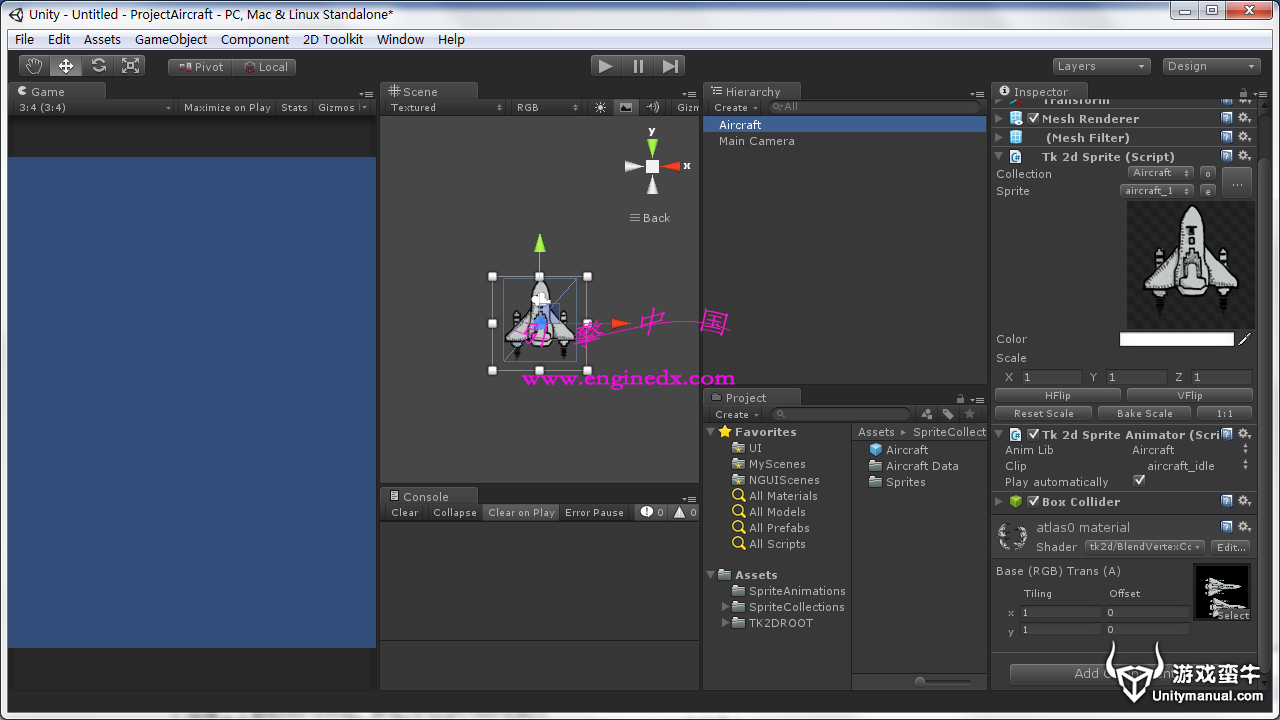This screenshot has width=1280, height=720.
Task: Click the Step frame button
Action: [x=670, y=66]
